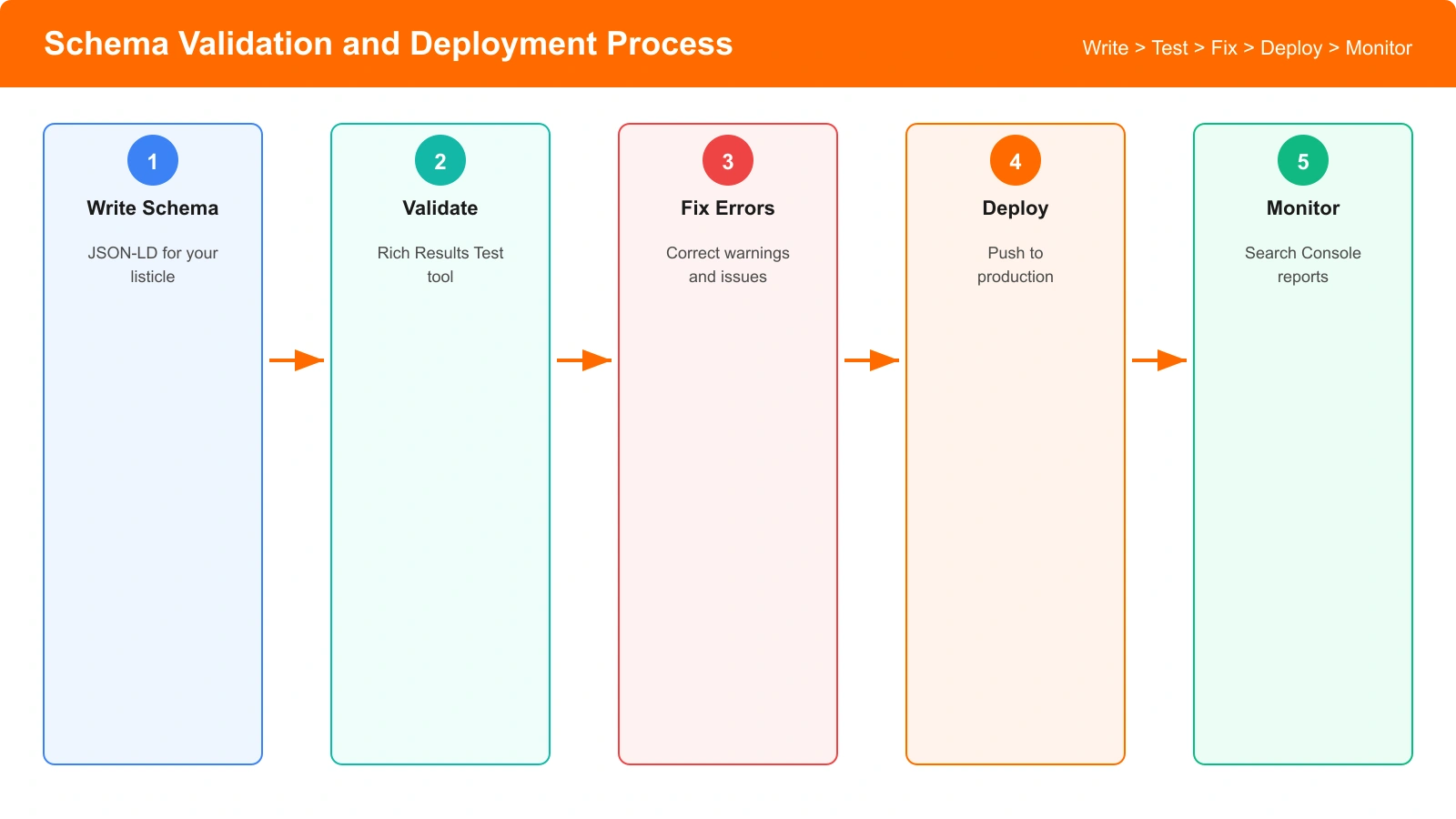This screenshot has width=1456, height=819.
Task: Click the blue step 1 number badge
Action: pyautogui.click(x=152, y=160)
